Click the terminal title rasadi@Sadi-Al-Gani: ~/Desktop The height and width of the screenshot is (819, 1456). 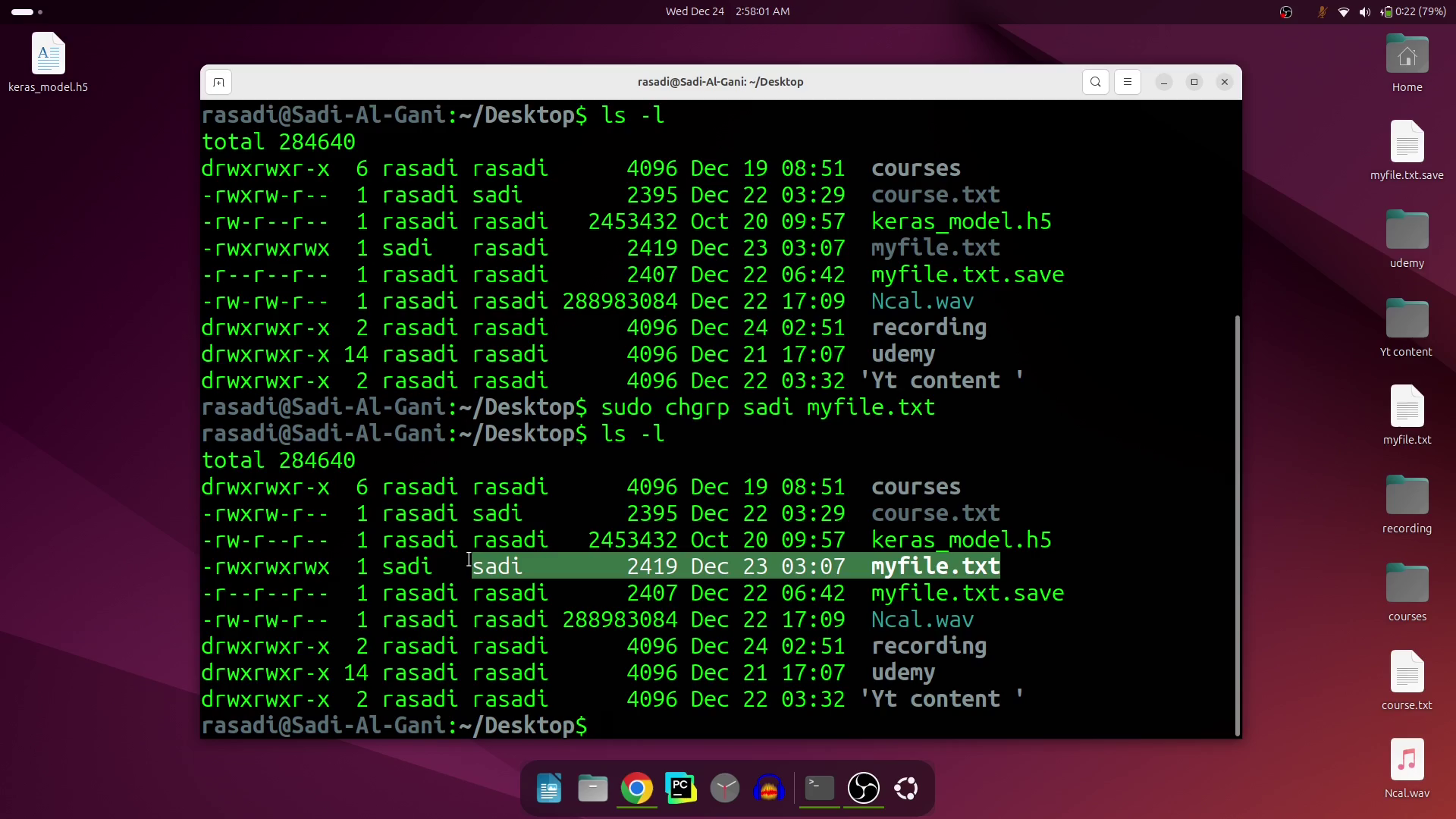pyautogui.click(x=720, y=82)
